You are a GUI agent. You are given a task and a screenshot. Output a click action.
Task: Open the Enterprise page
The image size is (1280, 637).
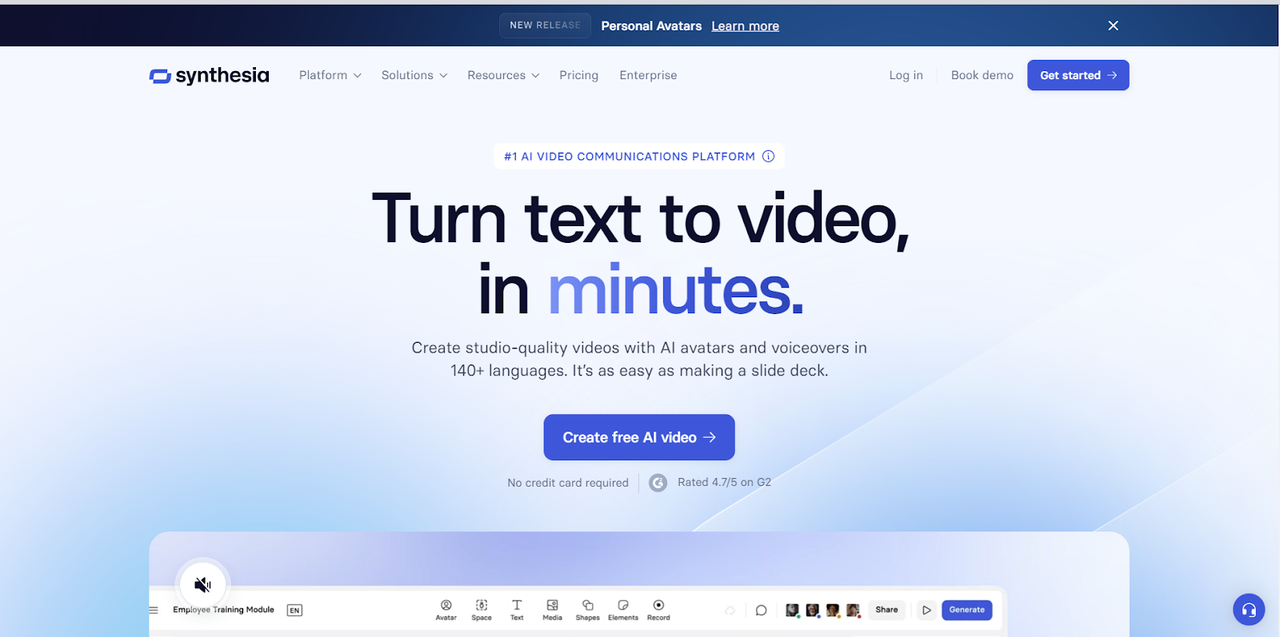click(x=648, y=75)
